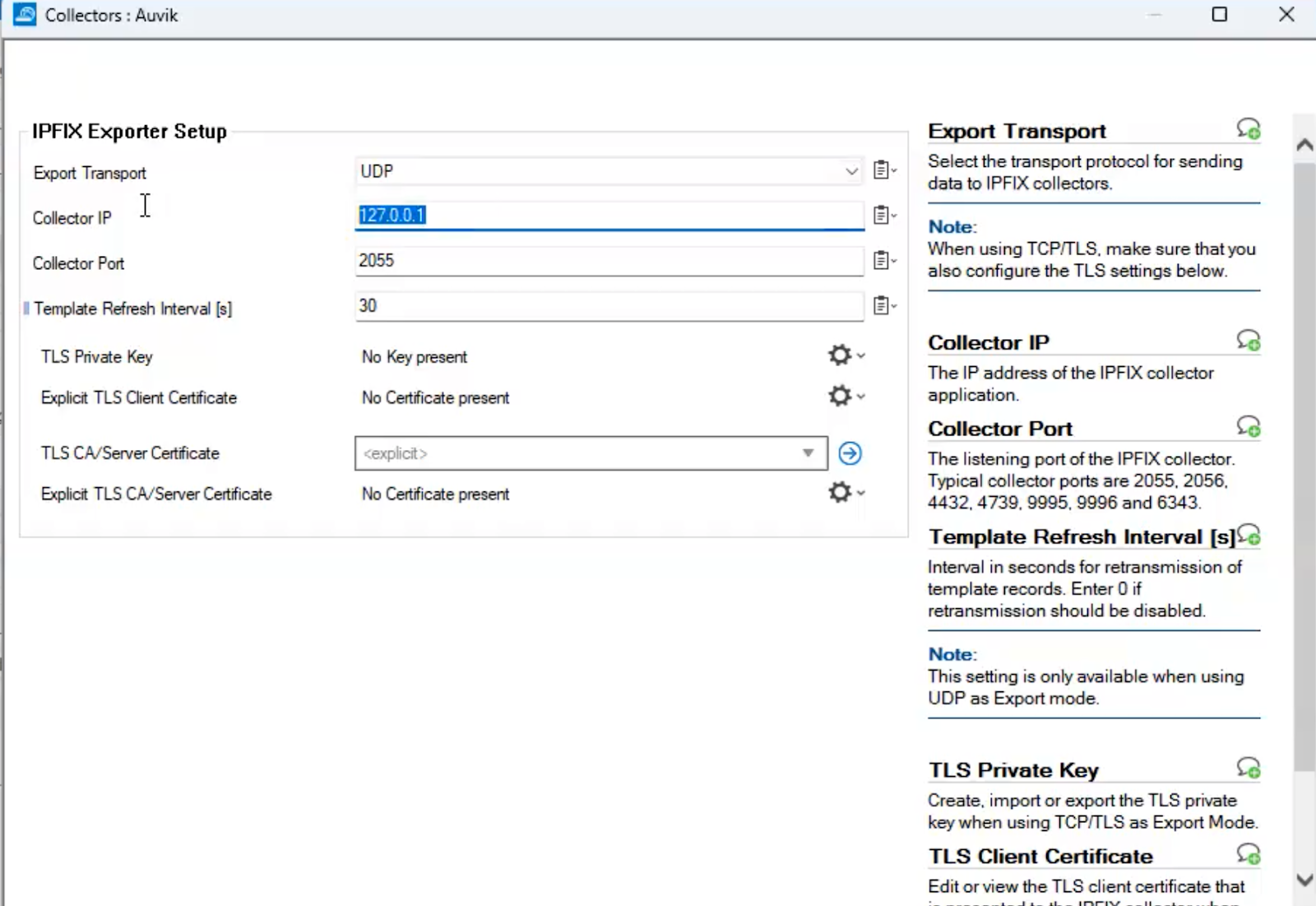Click the Explicit TLS CA/Server Certificate label
Image resolution: width=1316 pixels, height=906 pixels.
click(156, 494)
